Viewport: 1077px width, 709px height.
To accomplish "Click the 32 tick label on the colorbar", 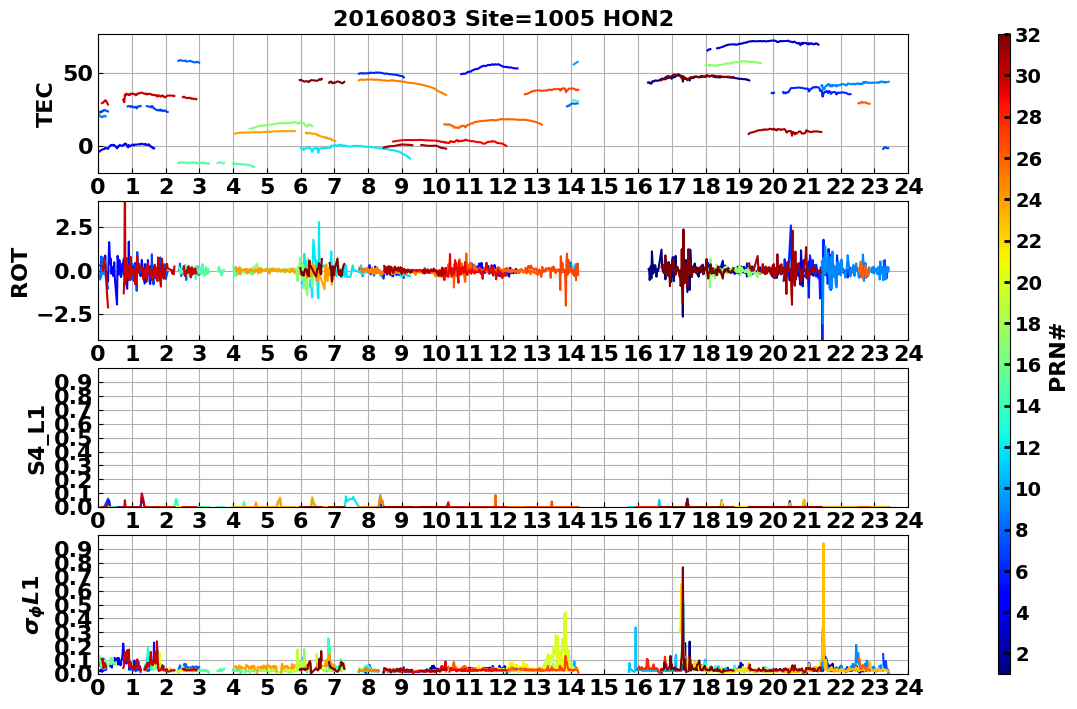I will (1028, 35).
